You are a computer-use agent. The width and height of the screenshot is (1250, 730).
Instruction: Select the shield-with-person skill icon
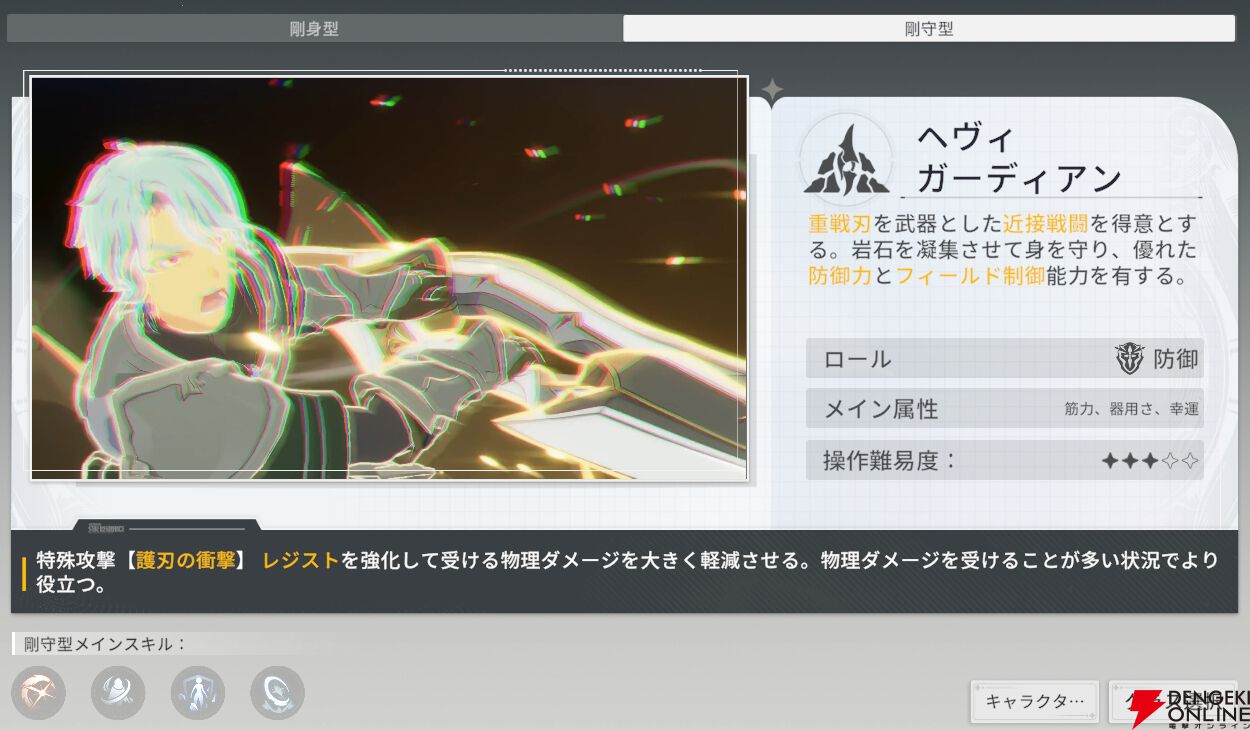click(x=198, y=693)
